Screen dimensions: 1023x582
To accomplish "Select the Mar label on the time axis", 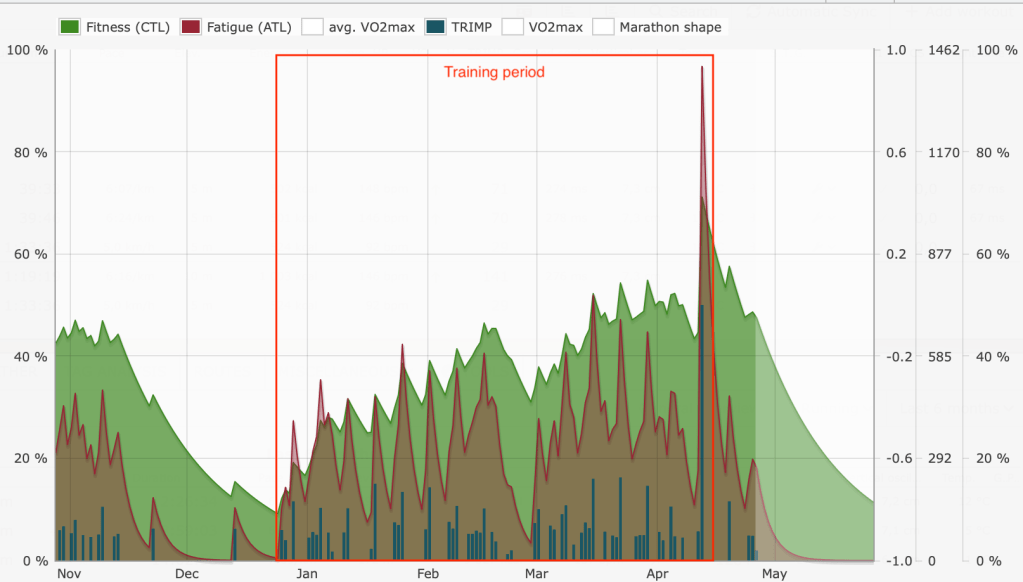I will coord(537,574).
